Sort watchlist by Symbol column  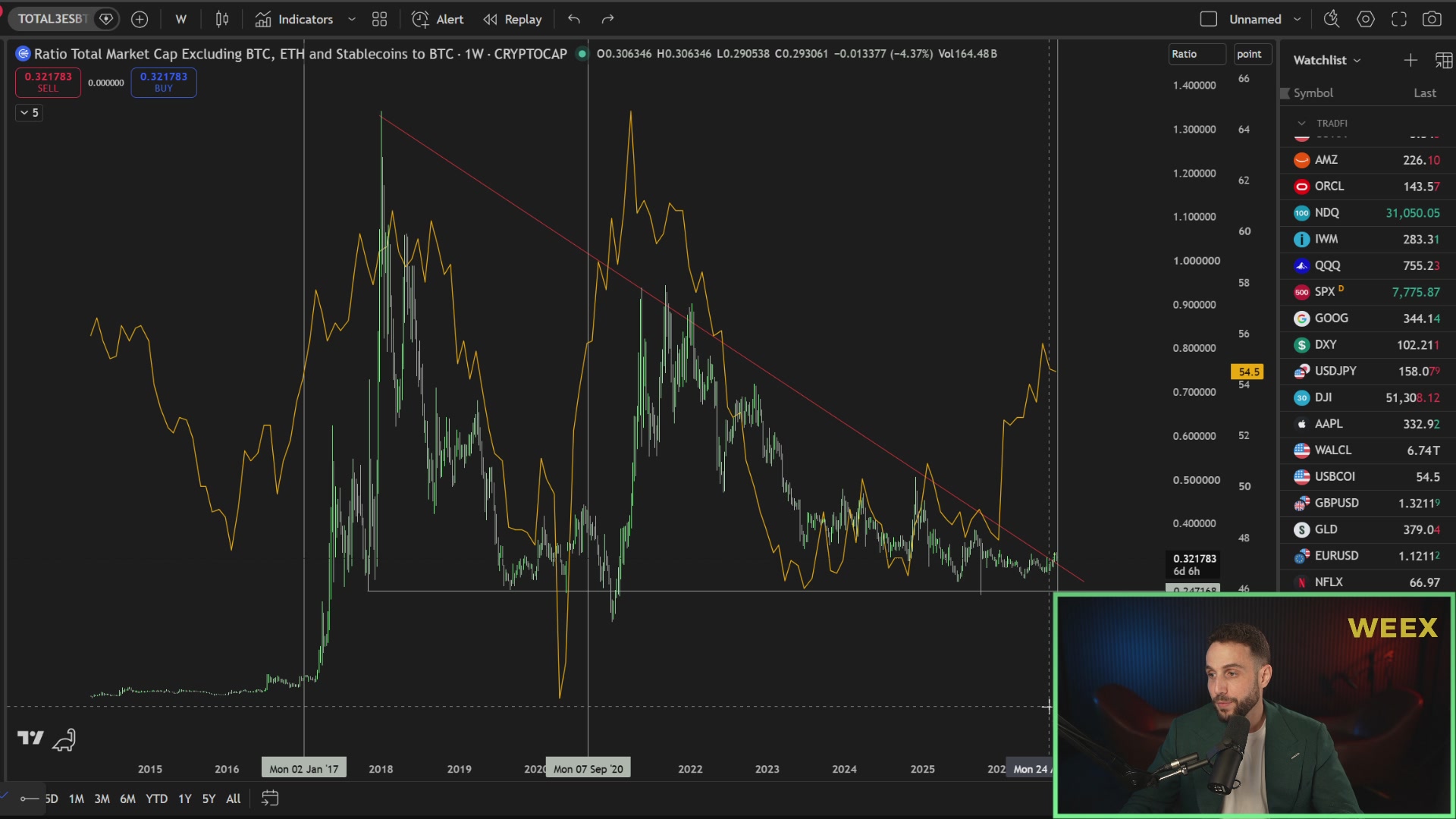(x=1313, y=93)
